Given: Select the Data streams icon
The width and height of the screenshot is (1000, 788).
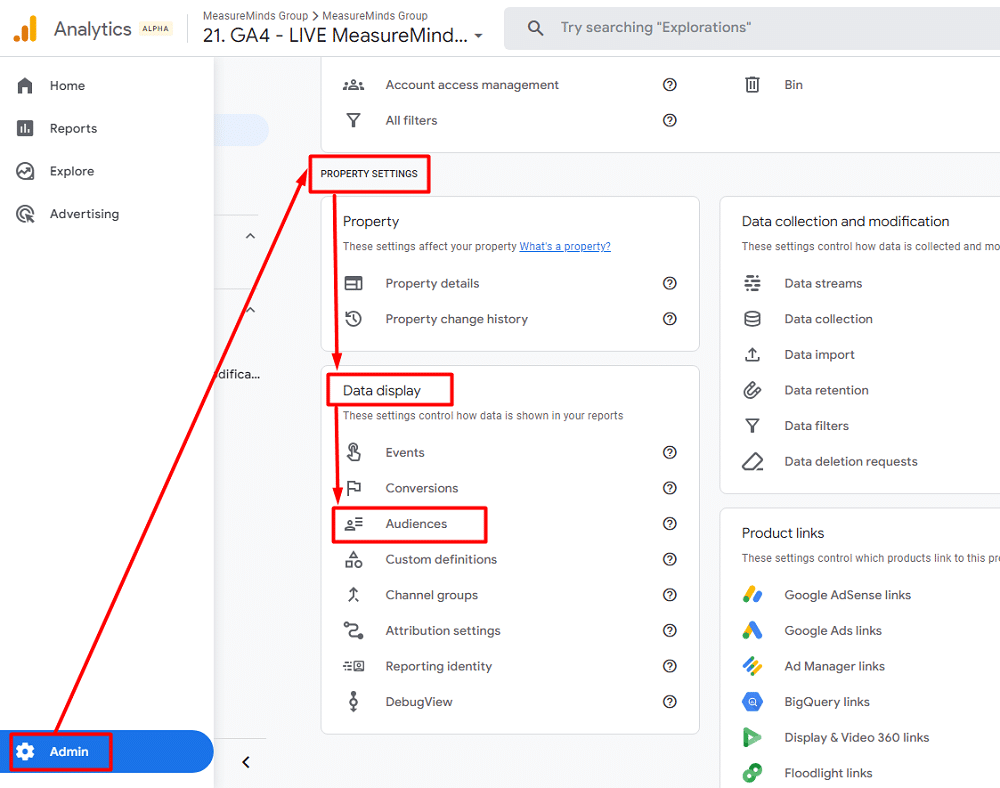Looking at the screenshot, I should click(x=753, y=283).
